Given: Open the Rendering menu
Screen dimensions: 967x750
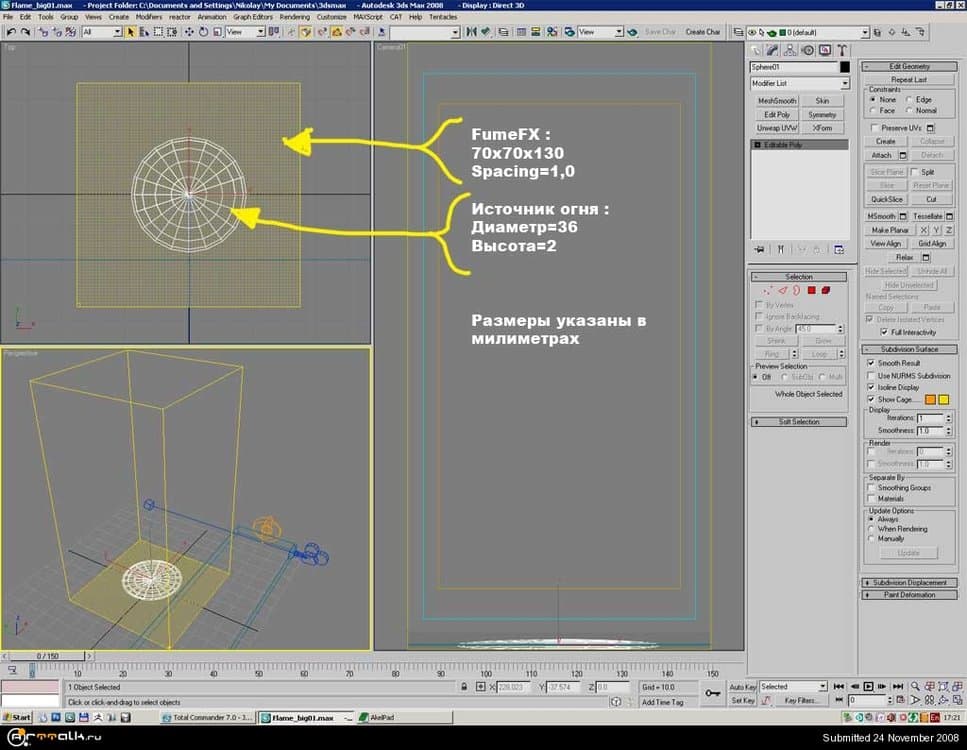Looking at the screenshot, I should [x=294, y=17].
